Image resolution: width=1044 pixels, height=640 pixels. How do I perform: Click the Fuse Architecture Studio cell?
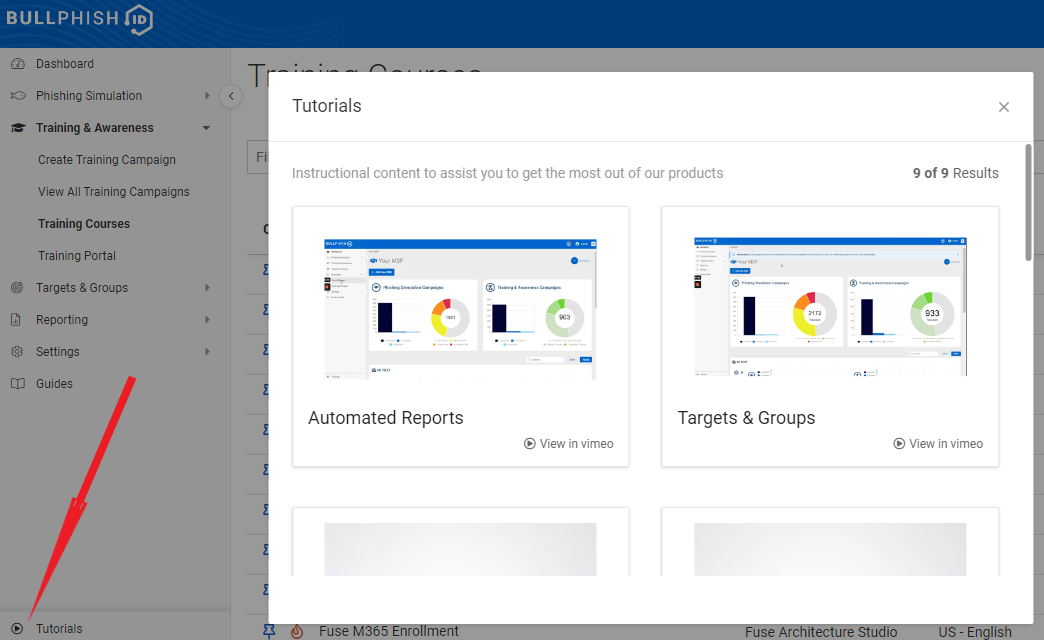tap(821, 632)
